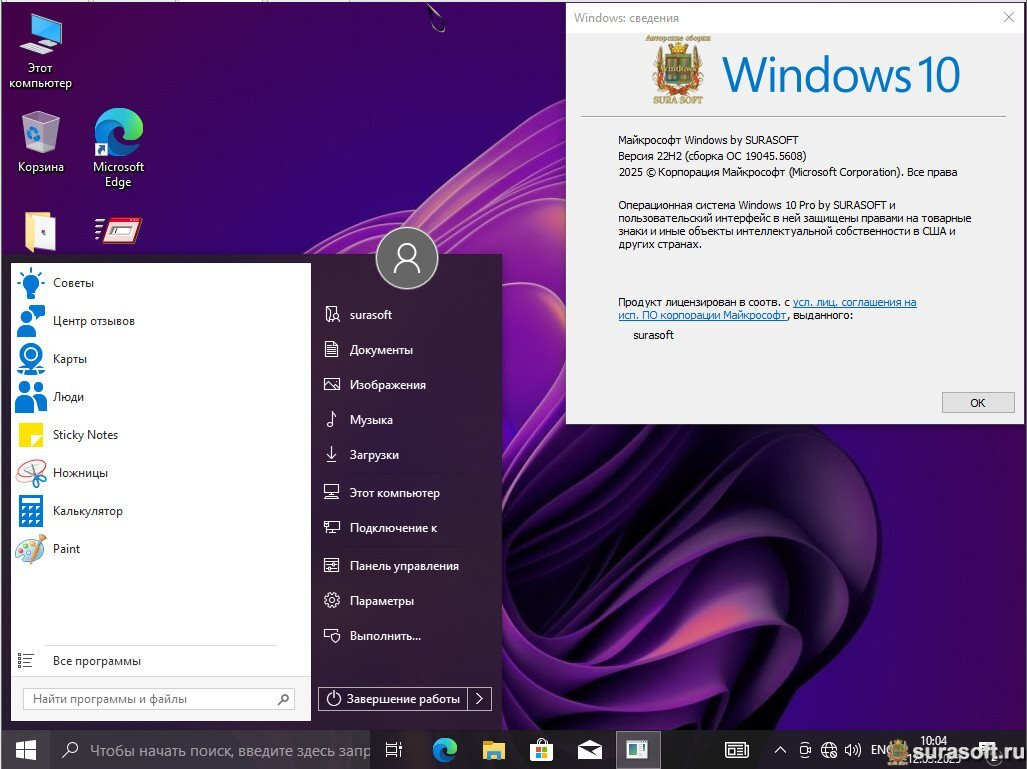Show hidden system tray icons
The height and width of the screenshot is (769, 1027).
click(780, 750)
